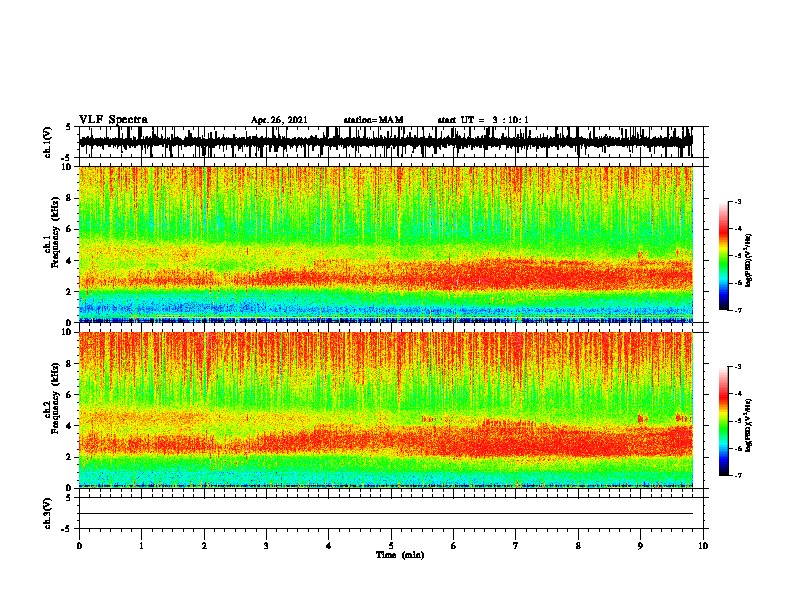Click the time axis tick label "10"

(703, 546)
